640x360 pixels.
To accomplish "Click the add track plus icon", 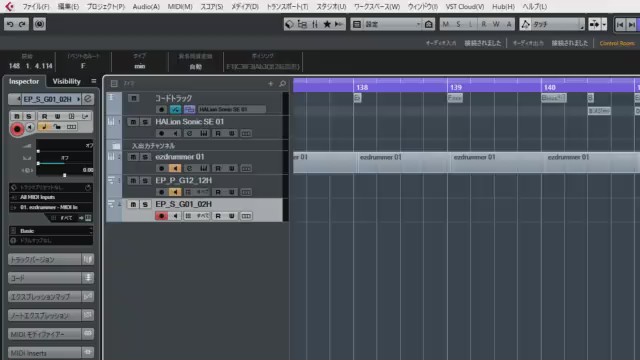I will click(x=270, y=84).
